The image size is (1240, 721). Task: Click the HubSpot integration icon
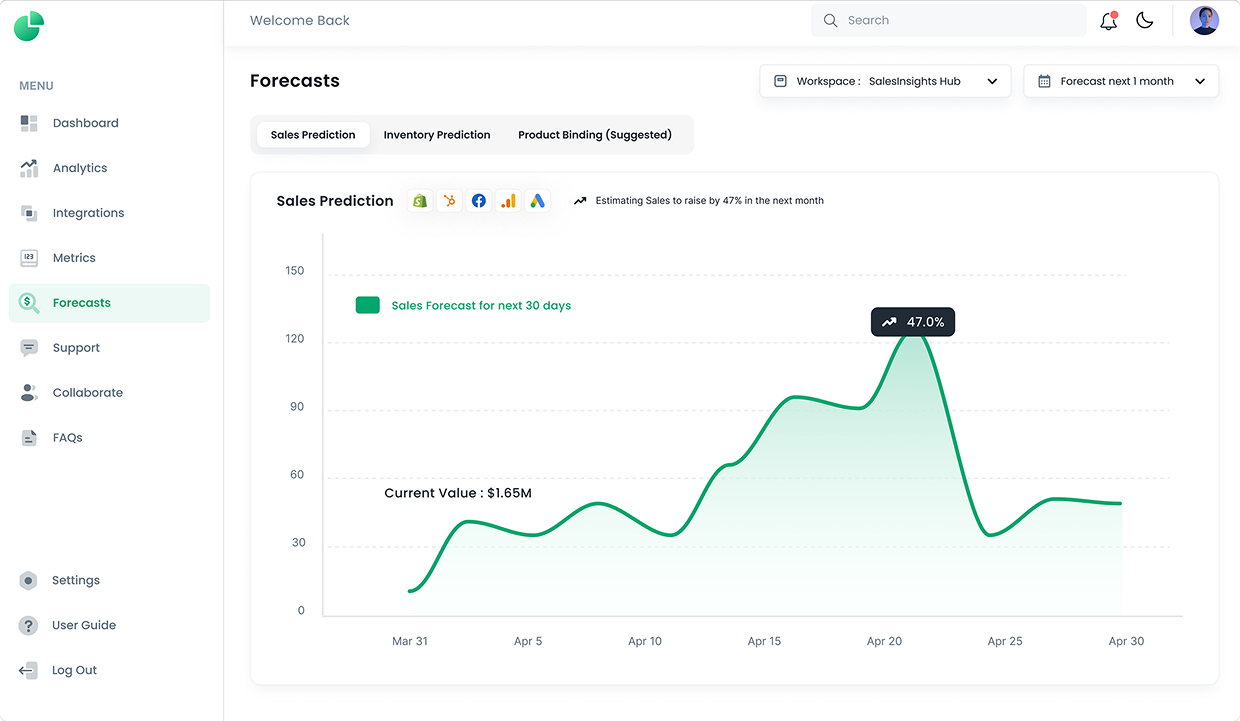[x=450, y=201]
